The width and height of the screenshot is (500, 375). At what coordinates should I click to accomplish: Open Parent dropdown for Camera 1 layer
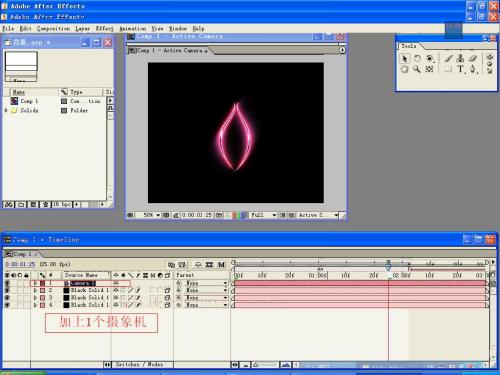(x=206, y=283)
